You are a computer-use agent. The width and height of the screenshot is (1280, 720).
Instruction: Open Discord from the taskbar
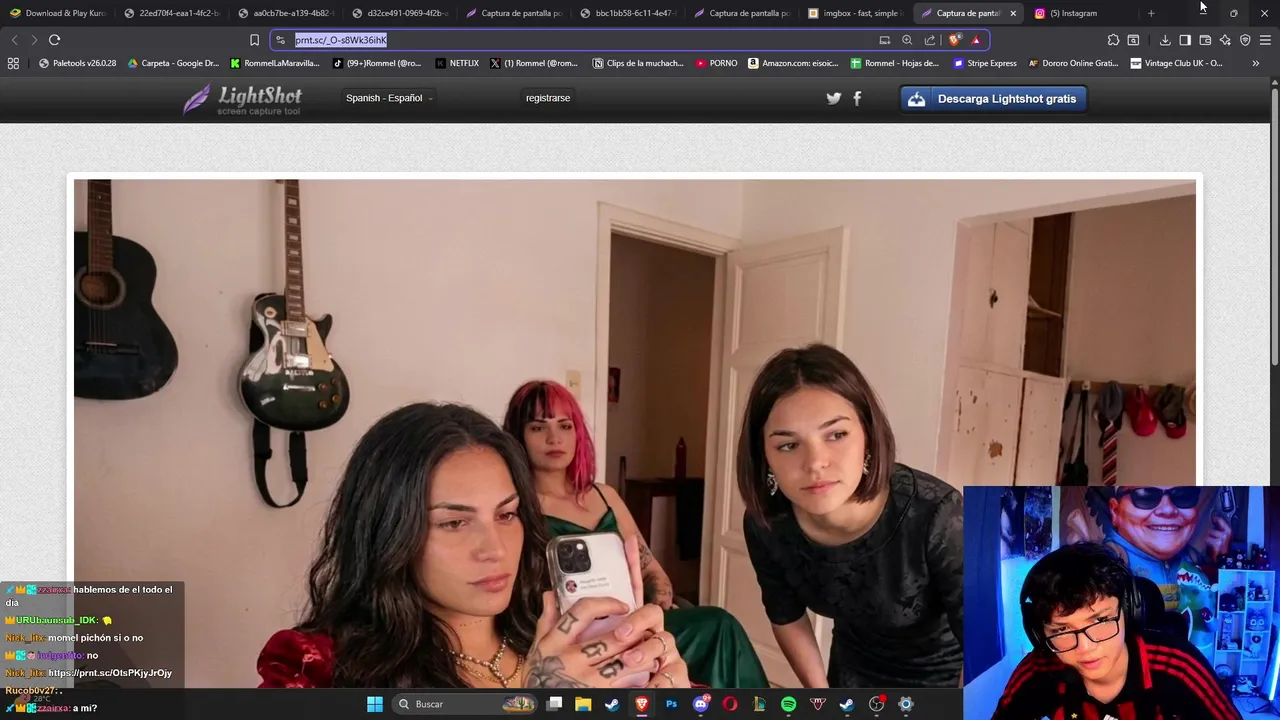tap(701, 704)
